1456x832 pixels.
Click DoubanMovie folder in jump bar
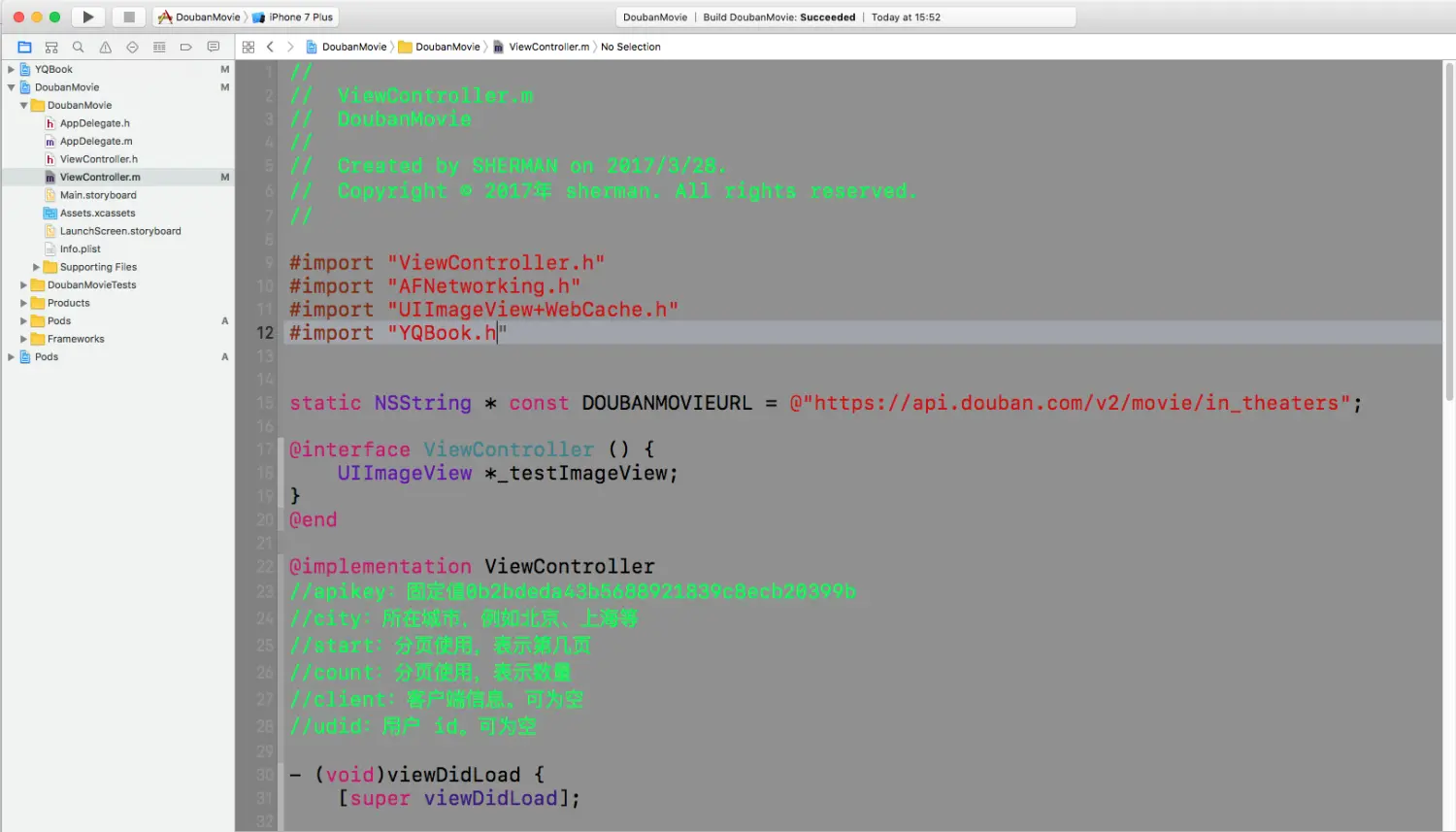point(440,47)
